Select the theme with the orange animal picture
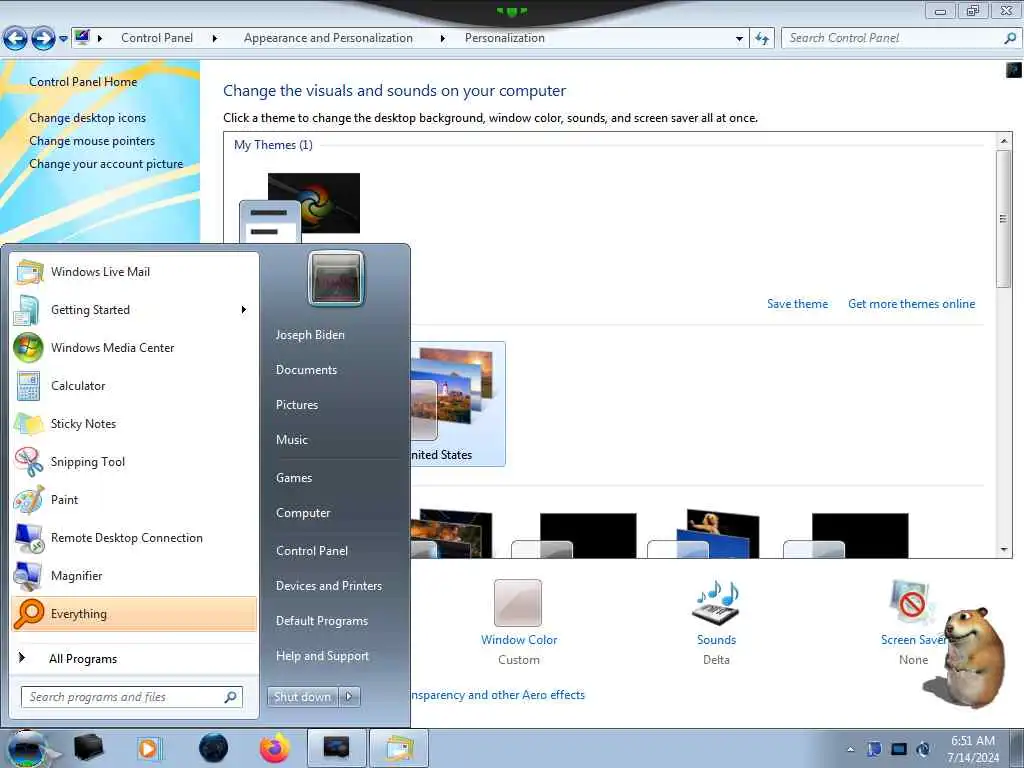Viewport: 1024px width, 768px height. tap(703, 534)
